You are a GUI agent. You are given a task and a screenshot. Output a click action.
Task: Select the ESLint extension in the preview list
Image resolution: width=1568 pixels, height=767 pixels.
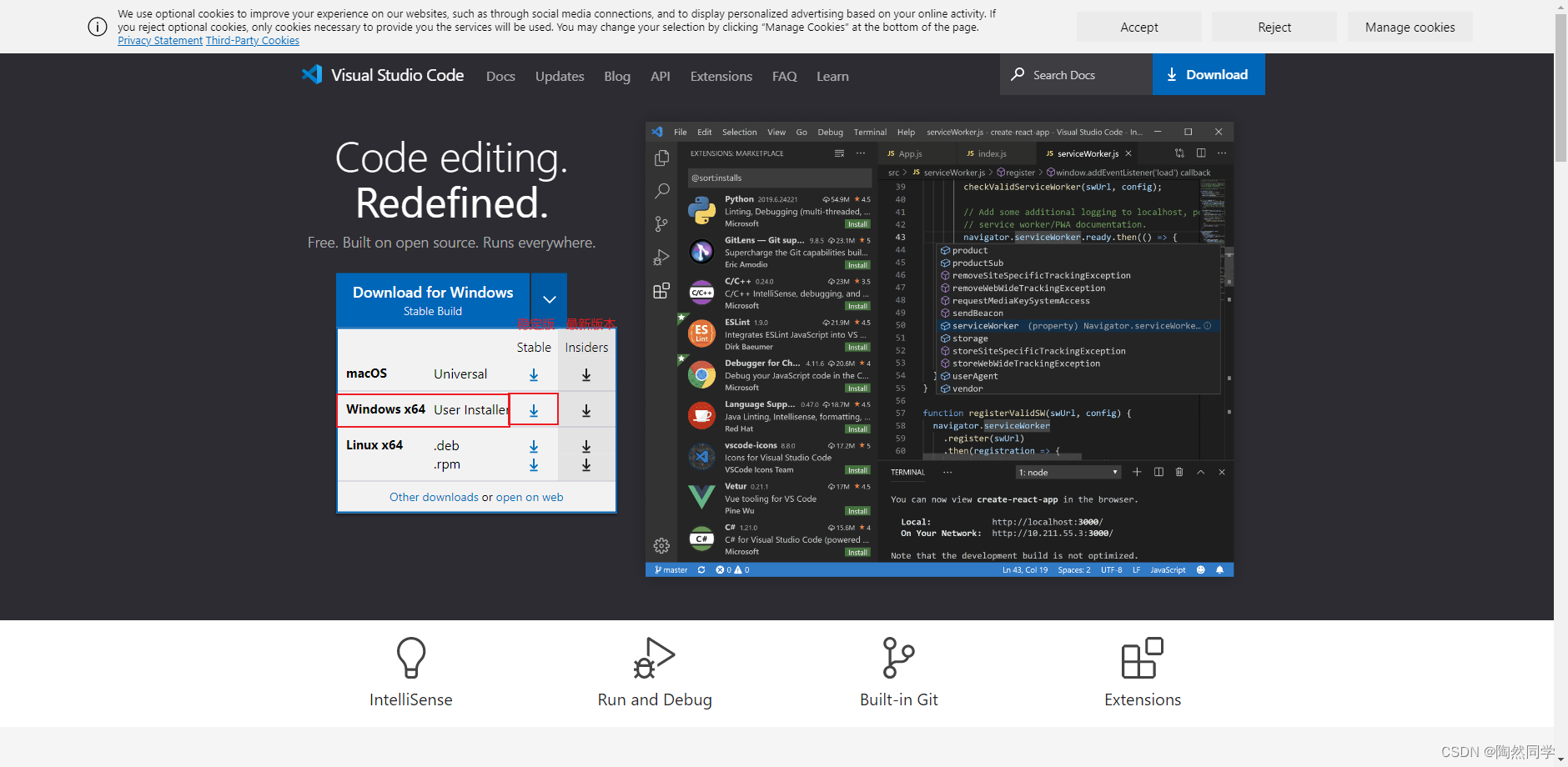pyautogui.click(x=779, y=334)
